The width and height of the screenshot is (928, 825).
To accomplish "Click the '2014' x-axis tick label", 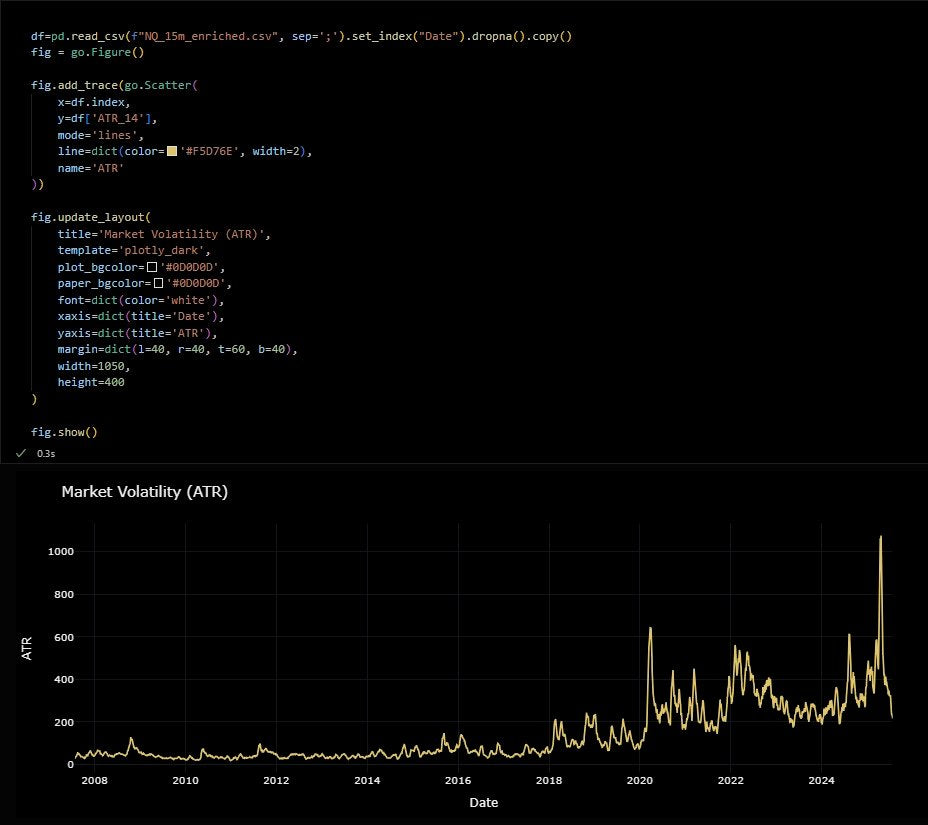I will click(367, 781).
